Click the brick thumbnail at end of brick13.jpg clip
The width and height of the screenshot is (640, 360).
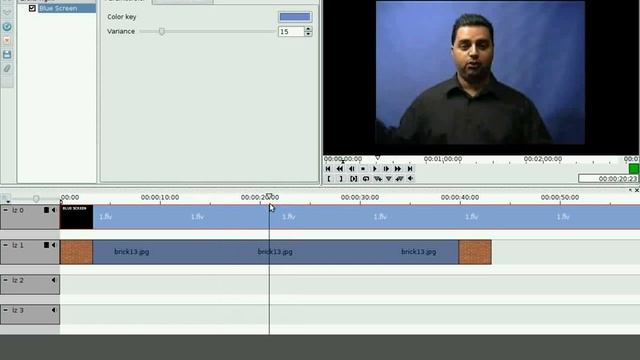pos(475,252)
